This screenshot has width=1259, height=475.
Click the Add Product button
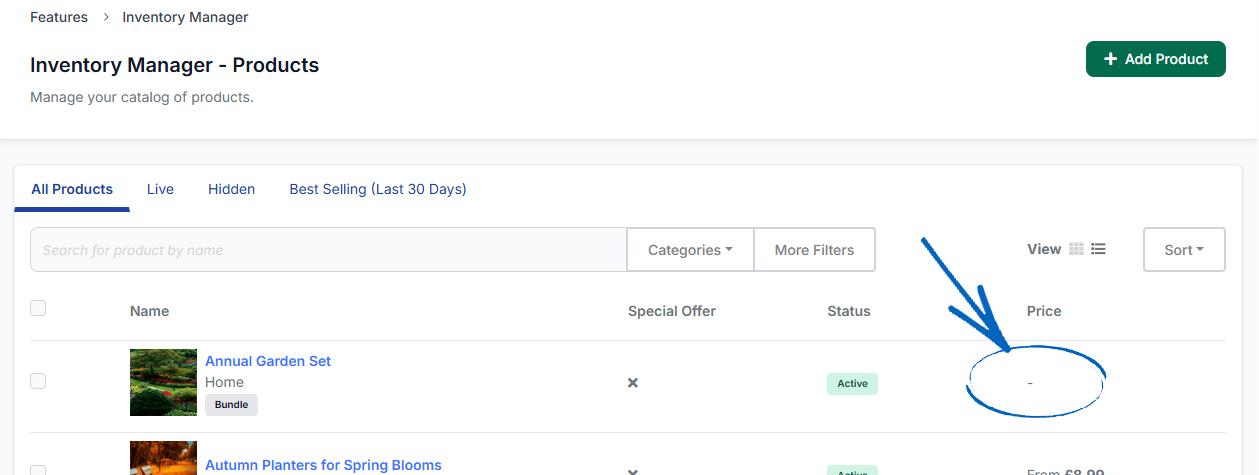[x=1156, y=59]
